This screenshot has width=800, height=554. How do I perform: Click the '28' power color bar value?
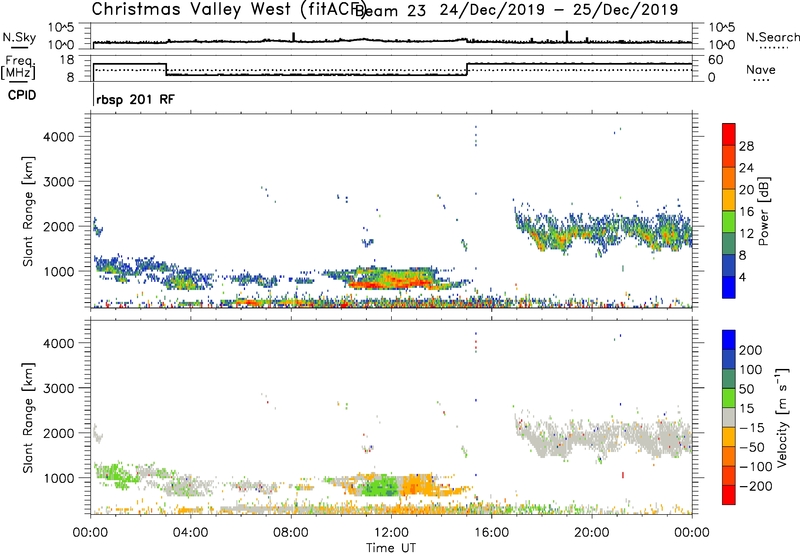coord(746,146)
